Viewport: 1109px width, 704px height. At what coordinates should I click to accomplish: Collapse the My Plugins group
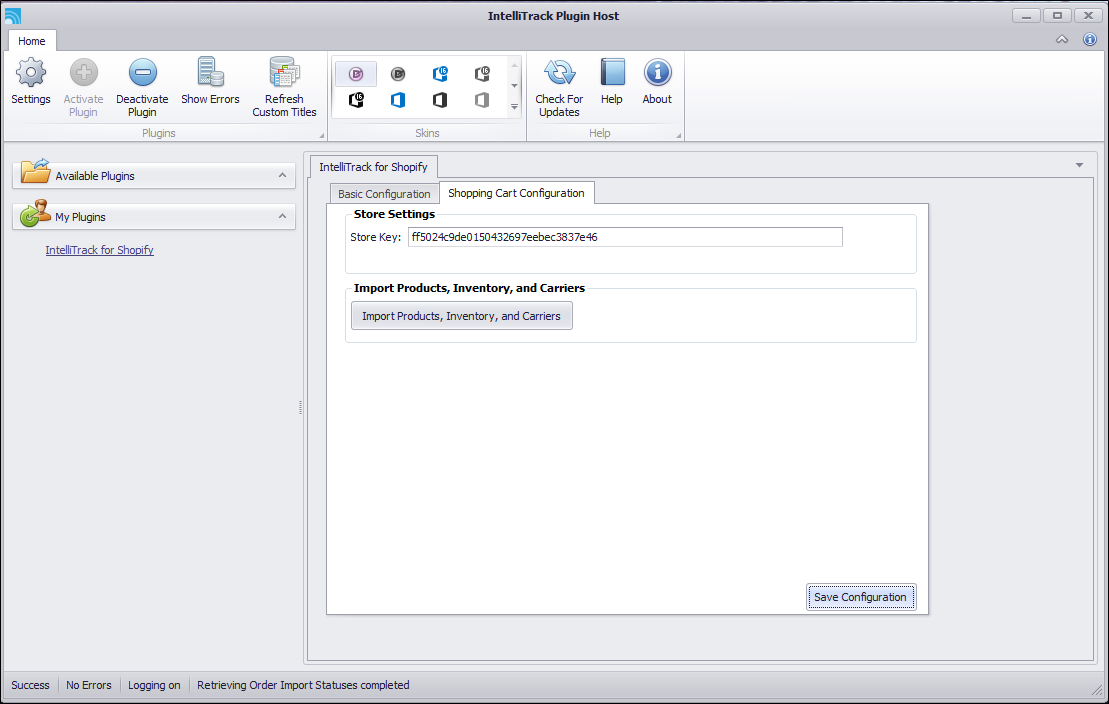pos(282,216)
